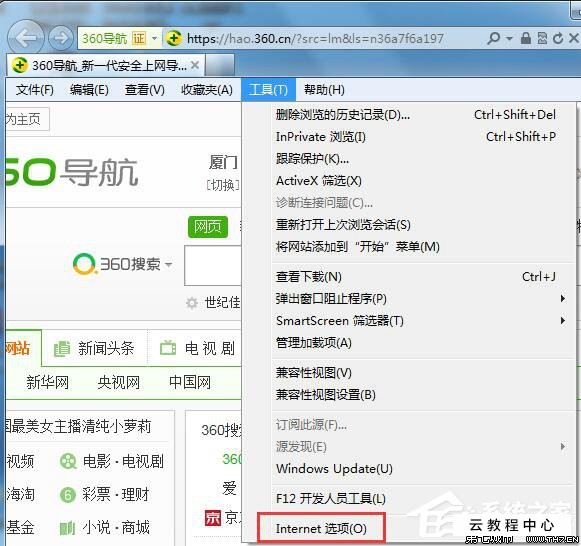
Task: Open the 查看(V) menu
Action: pos(145,90)
